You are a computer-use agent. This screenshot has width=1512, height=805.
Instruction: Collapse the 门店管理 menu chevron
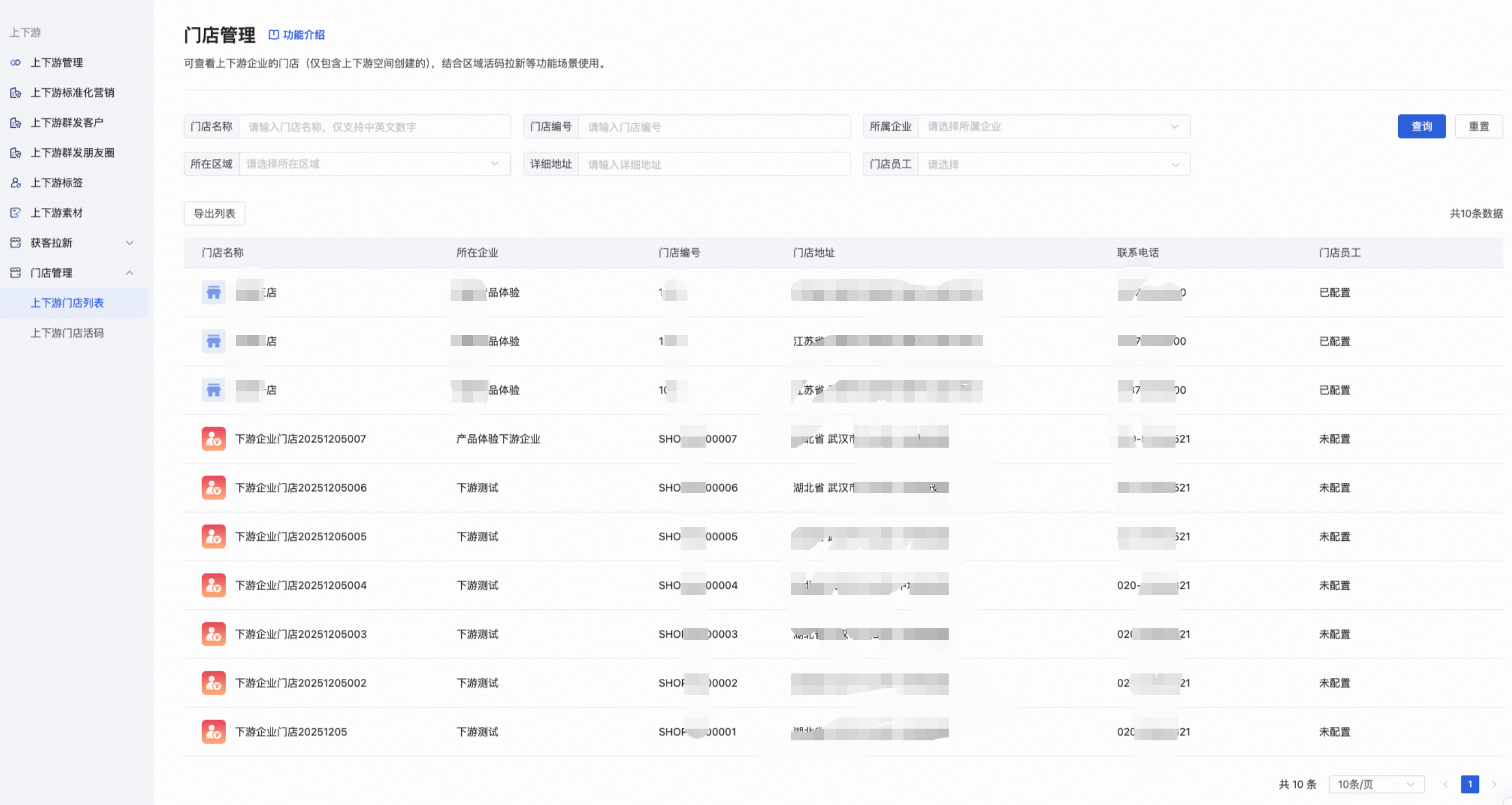pyautogui.click(x=130, y=273)
